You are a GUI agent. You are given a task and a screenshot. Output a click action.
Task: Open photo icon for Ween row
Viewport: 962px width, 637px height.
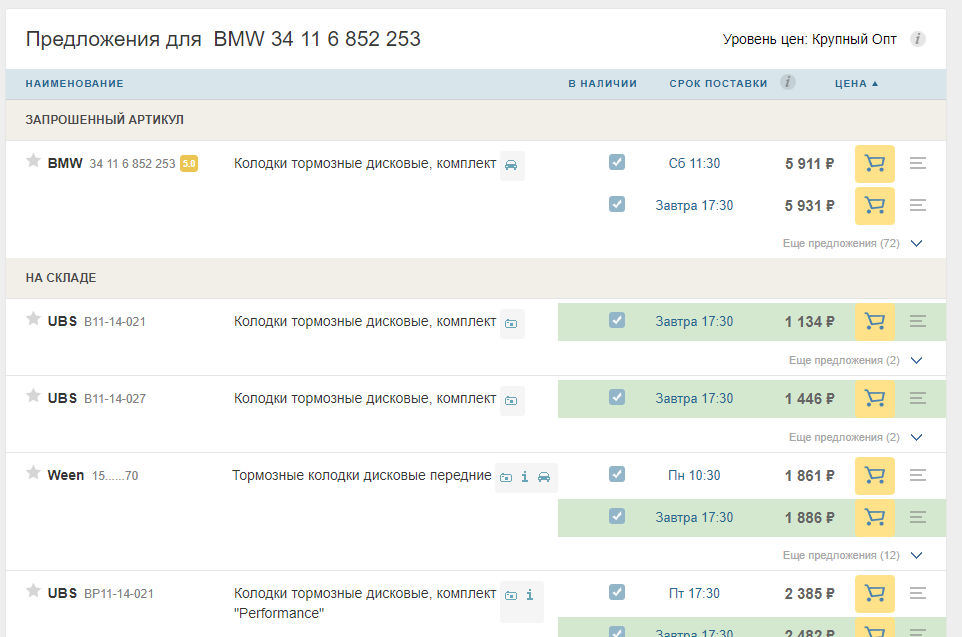[506, 477]
